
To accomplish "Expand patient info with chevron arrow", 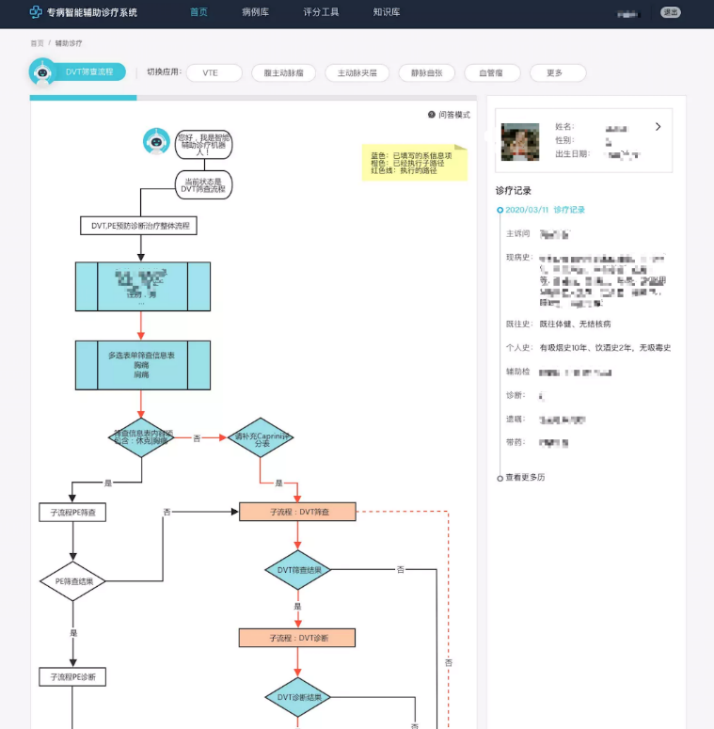I will click(x=658, y=126).
